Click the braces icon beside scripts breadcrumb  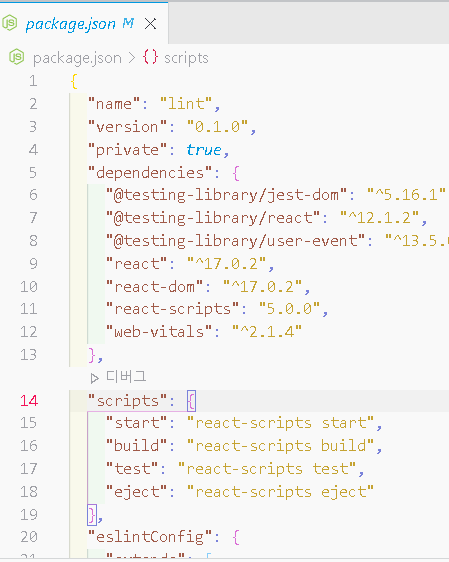click(x=150, y=57)
